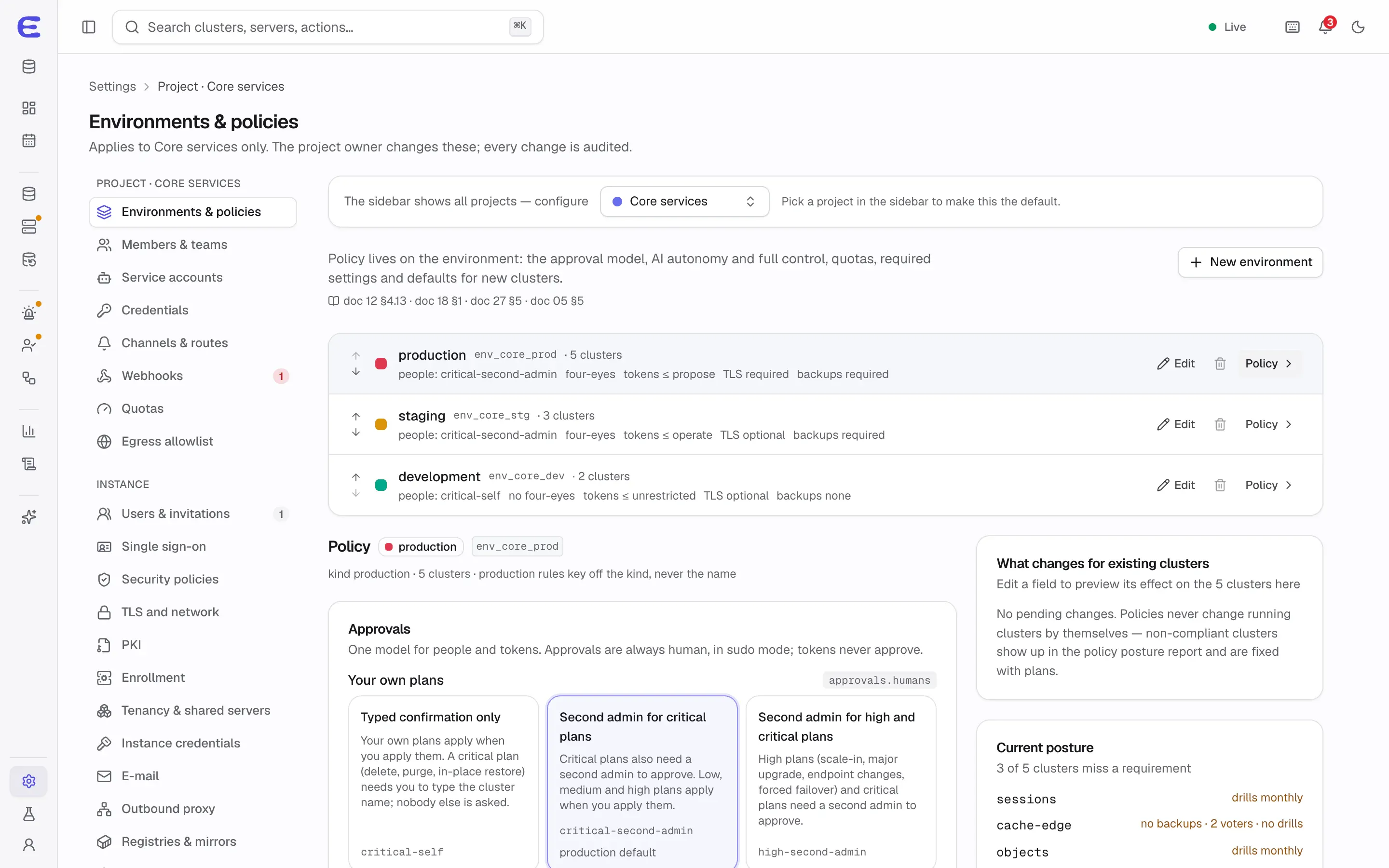Click the Live status indicator
Image resolution: width=1389 pixels, height=868 pixels.
(x=1227, y=27)
